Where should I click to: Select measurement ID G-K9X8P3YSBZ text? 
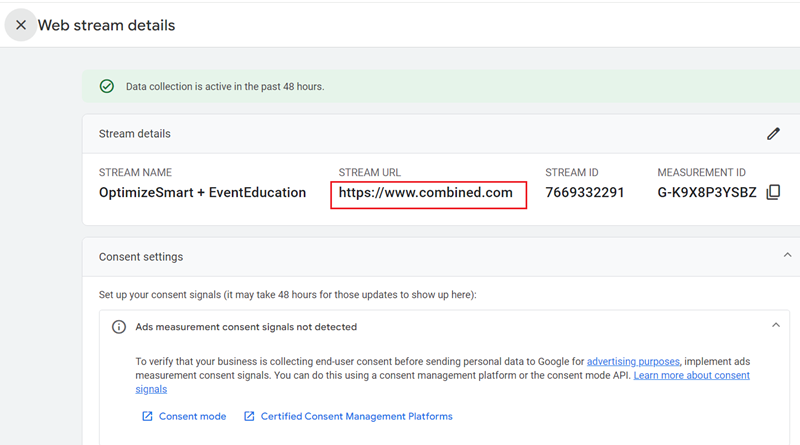tap(707, 192)
